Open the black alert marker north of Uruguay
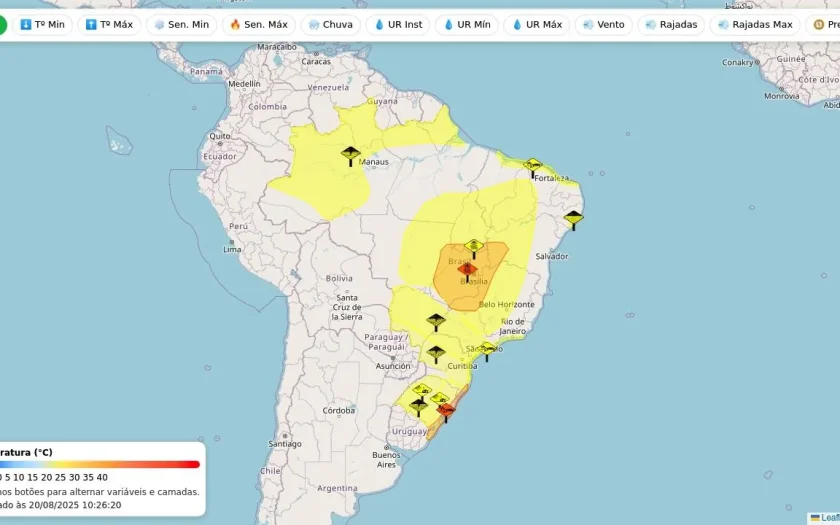 pos(418,407)
